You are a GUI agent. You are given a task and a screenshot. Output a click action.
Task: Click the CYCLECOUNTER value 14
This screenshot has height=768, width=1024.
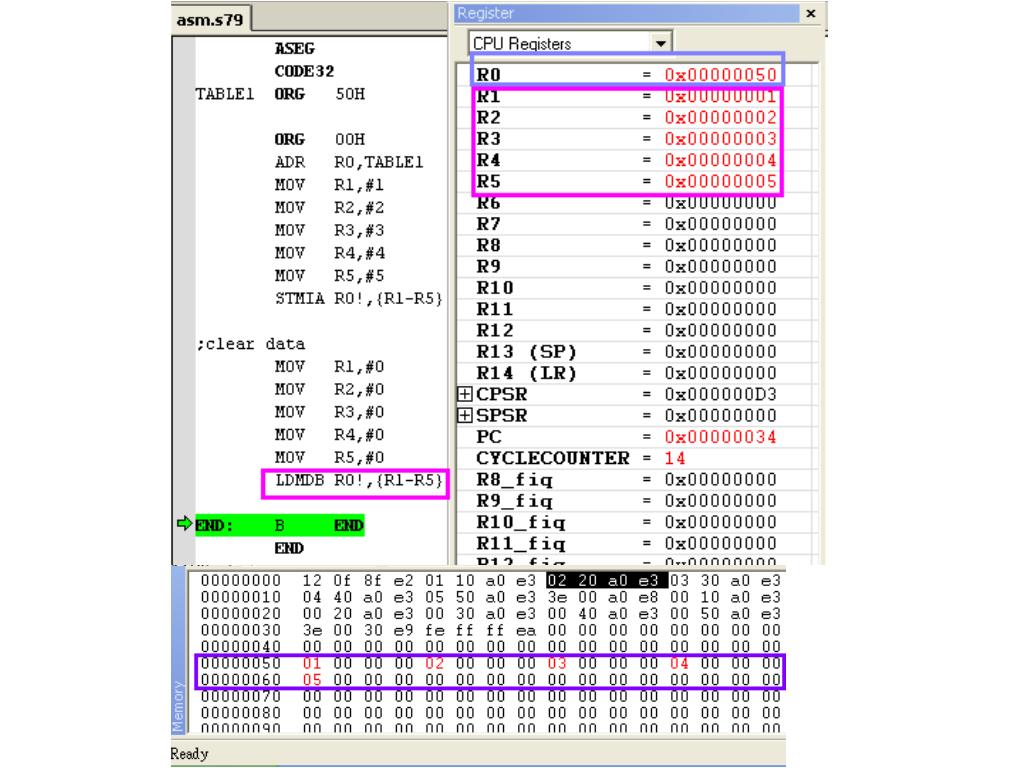[677, 456]
